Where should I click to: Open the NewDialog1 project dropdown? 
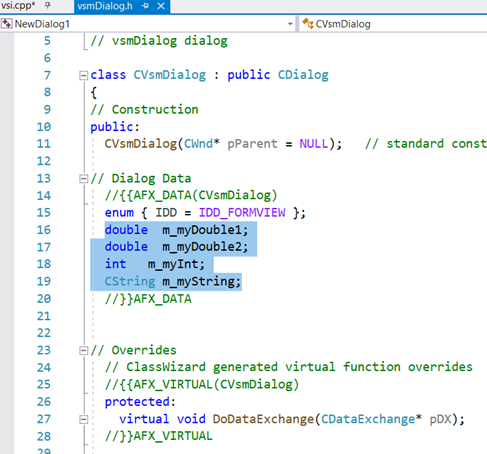[x=290, y=24]
